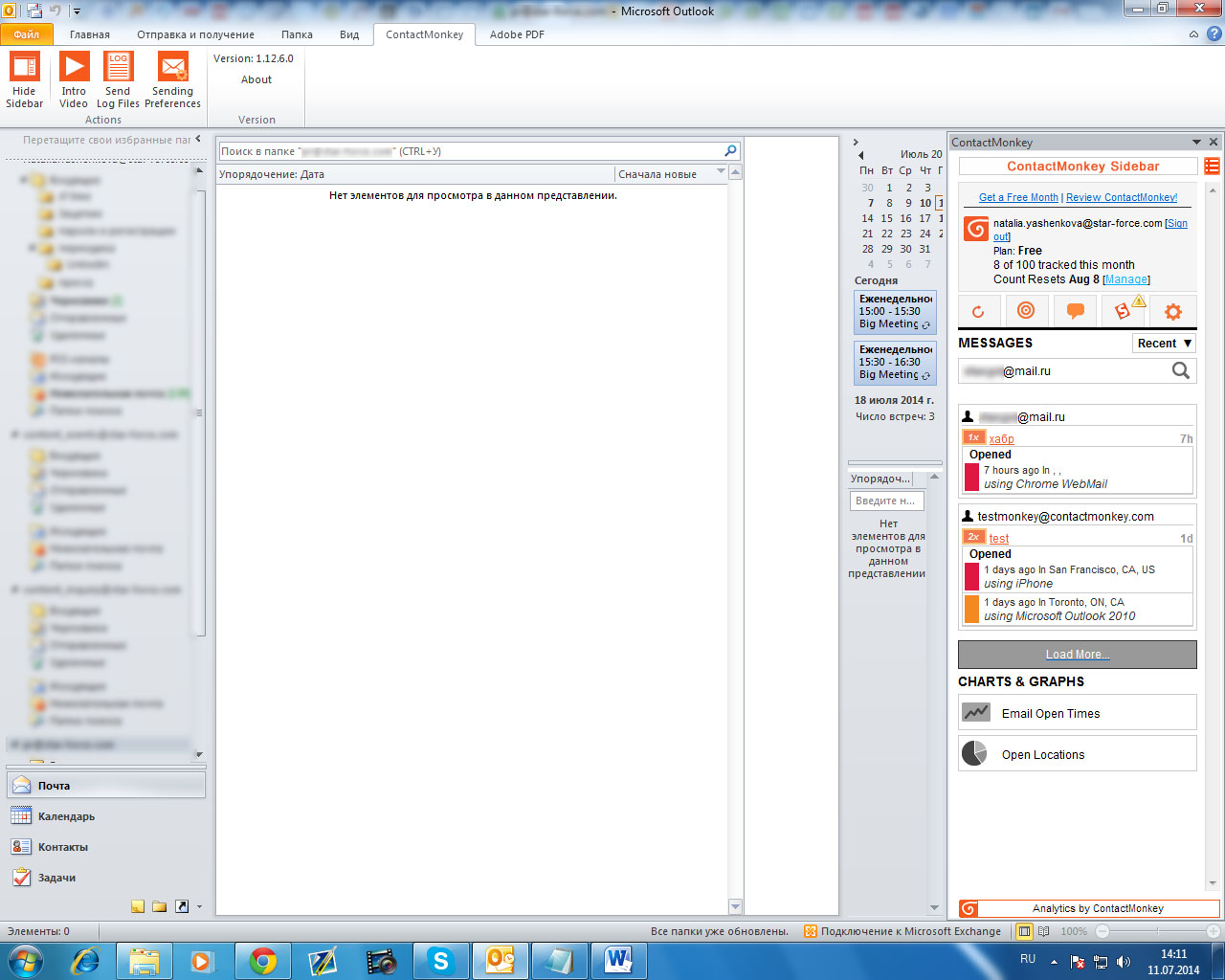Click the orange target icon in sidebar
Image resolution: width=1225 pixels, height=980 pixels.
tap(1026, 311)
